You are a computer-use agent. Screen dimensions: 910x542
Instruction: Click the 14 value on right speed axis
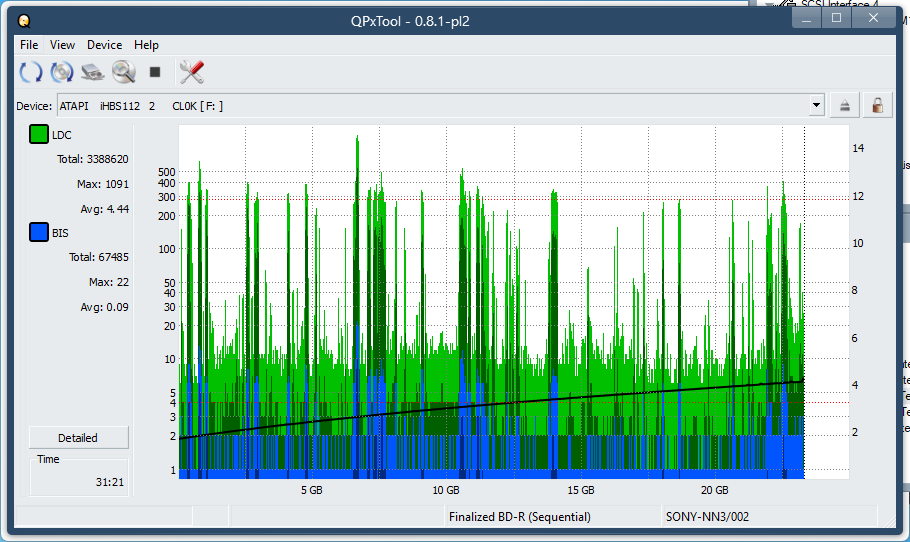coord(858,149)
